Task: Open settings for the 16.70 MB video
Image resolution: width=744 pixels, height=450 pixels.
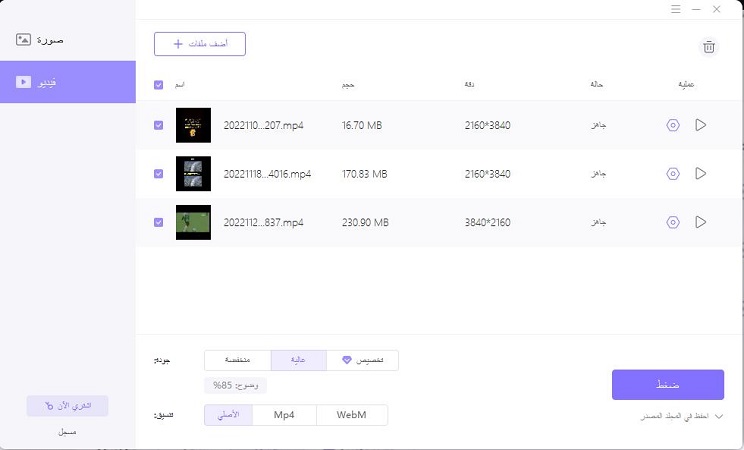Action: tap(673, 125)
